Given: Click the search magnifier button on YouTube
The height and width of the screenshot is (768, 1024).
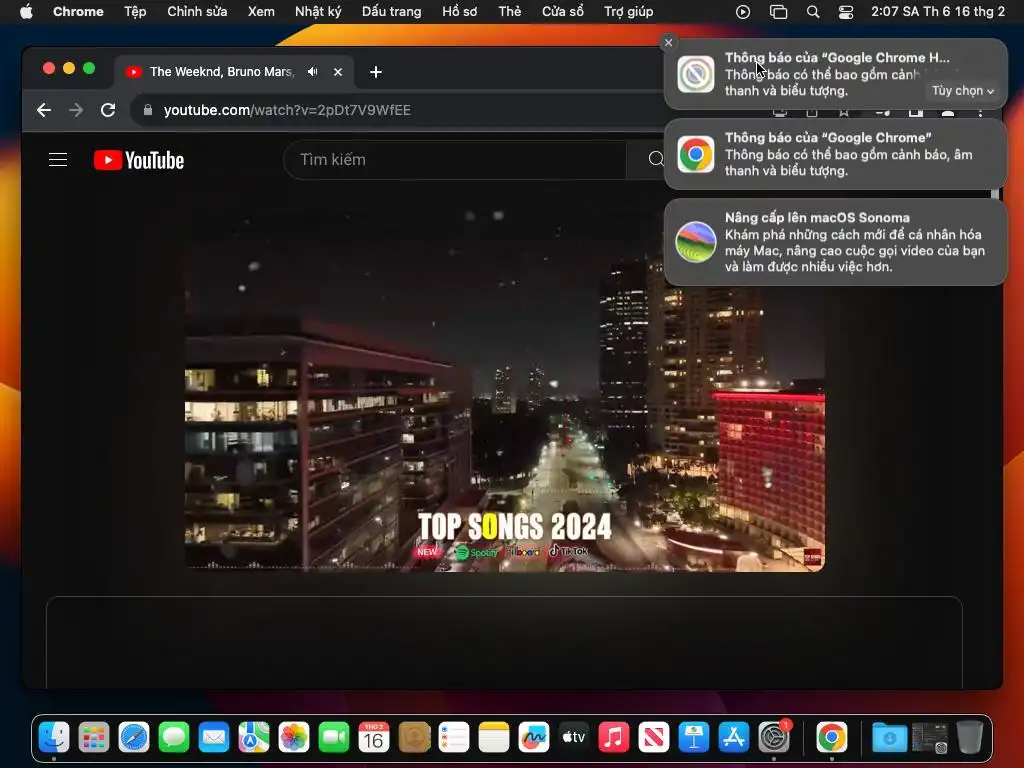Looking at the screenshot, I should pyautogui.click(x=655, y=159).
